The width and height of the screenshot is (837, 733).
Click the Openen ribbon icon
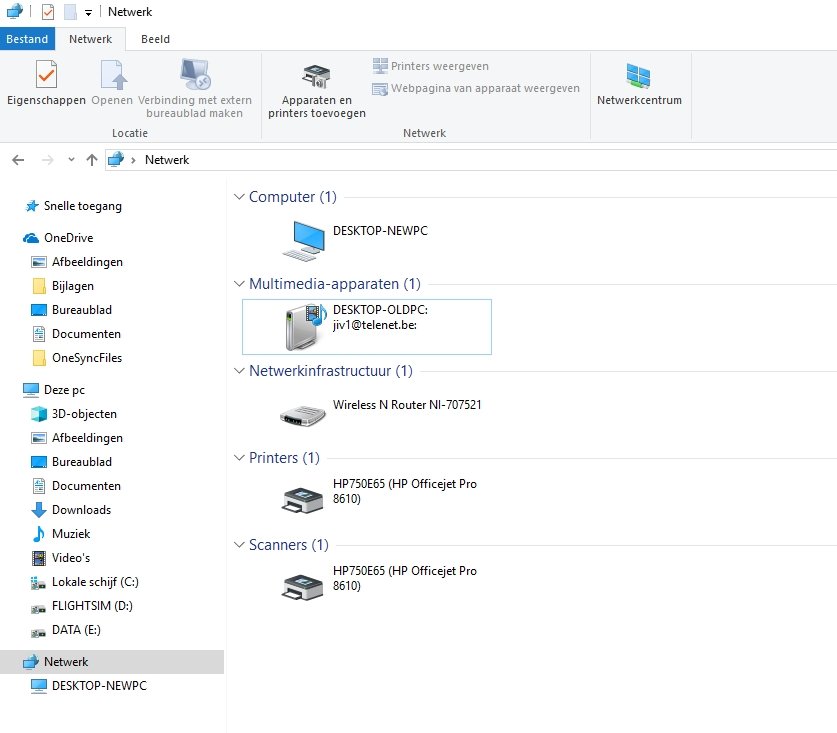(x=113, y=75)
